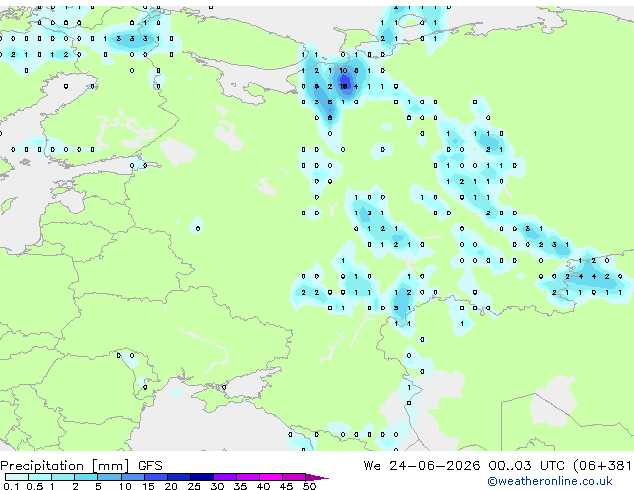
Task: Click the '15' legend scale label
Action: 148,486
